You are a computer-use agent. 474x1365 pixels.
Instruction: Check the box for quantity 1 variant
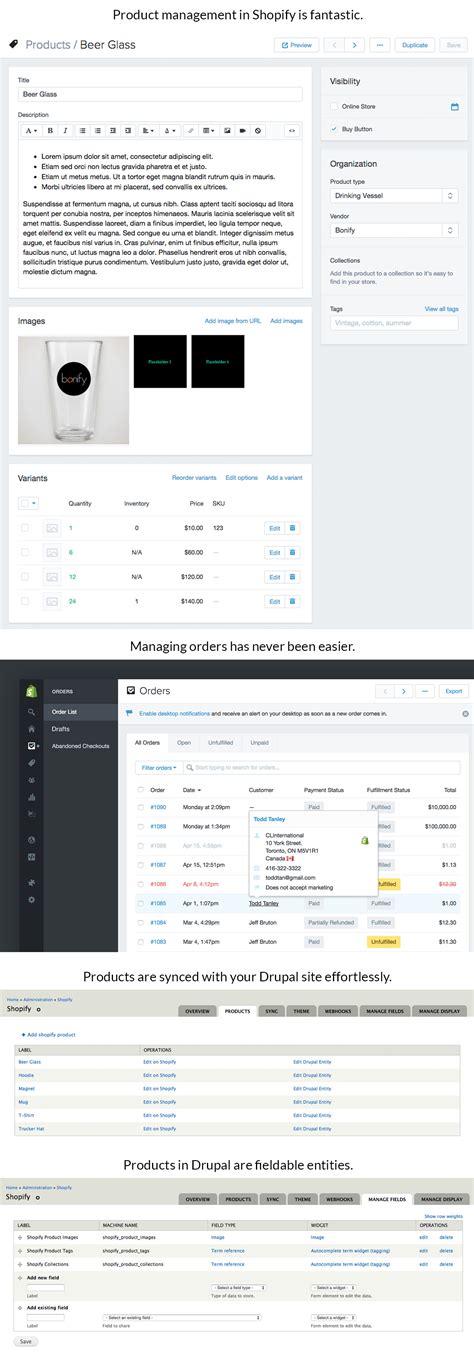25,528
